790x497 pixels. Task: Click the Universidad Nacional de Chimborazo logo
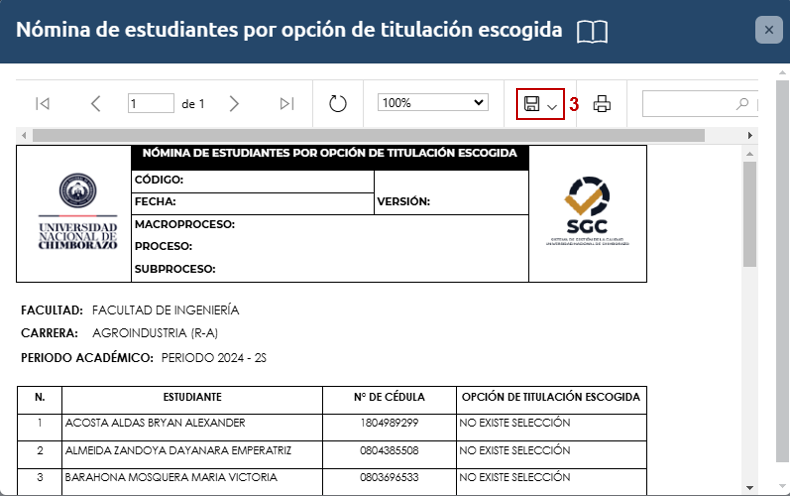[x=77, y=214]
